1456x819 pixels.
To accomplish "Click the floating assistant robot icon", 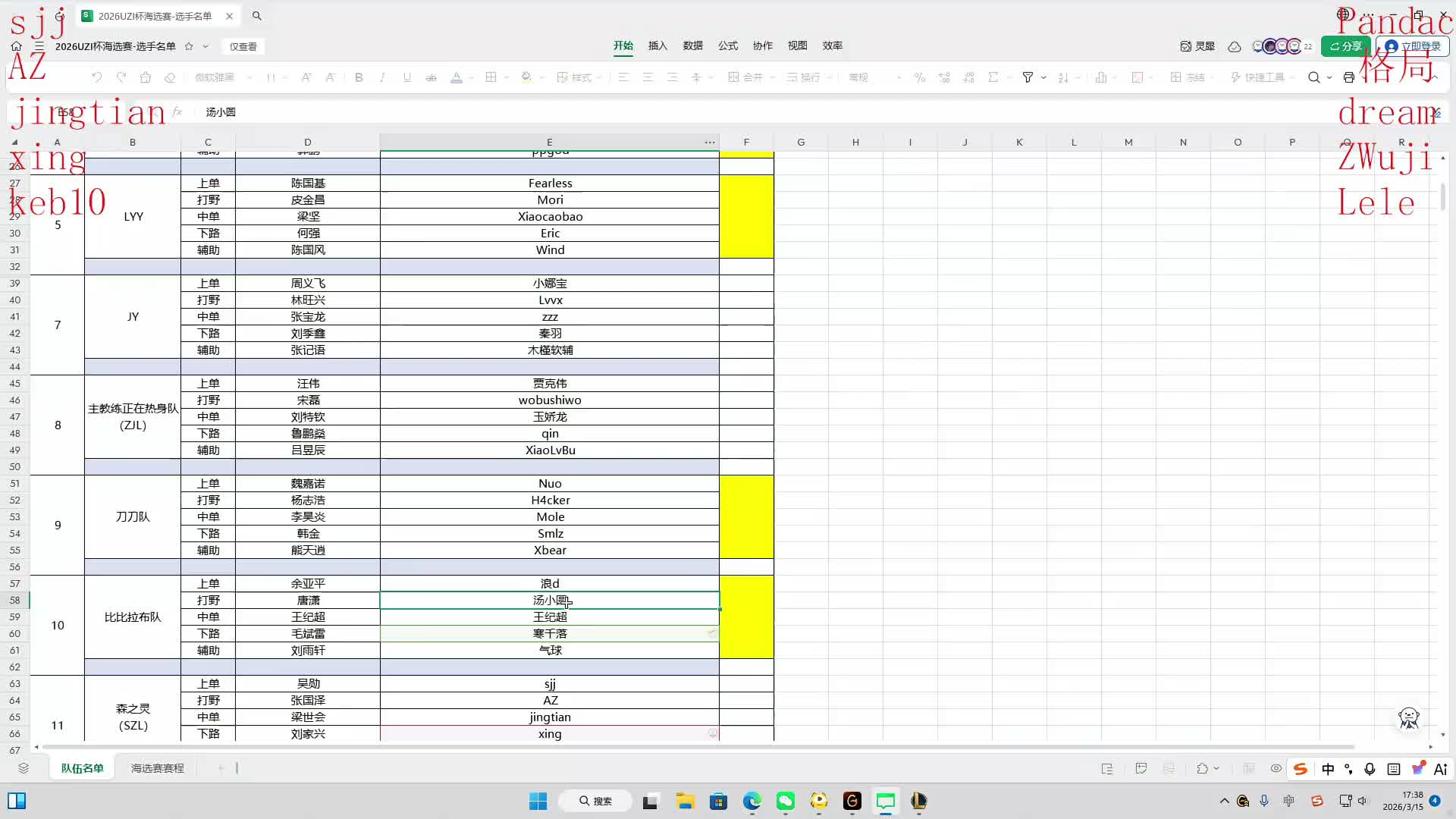I will coord(1408,717).
